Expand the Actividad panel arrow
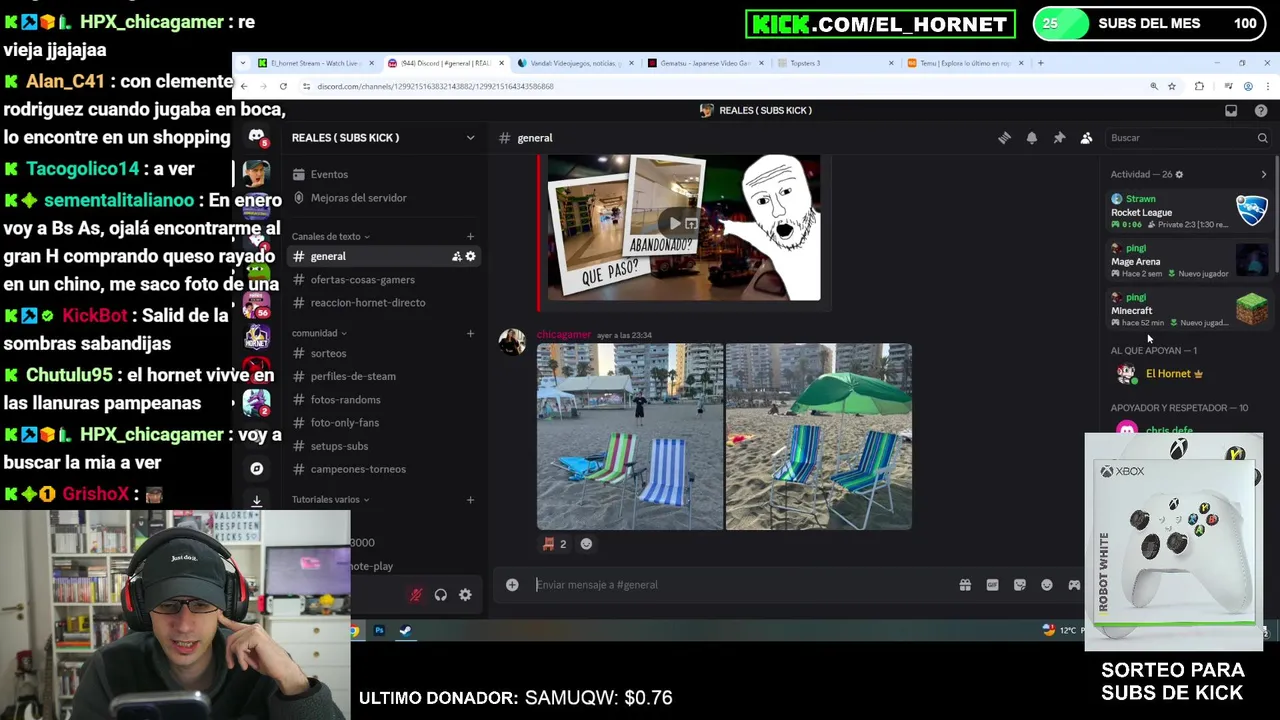Screen dimensions: 1280x720 (1263, 174)
